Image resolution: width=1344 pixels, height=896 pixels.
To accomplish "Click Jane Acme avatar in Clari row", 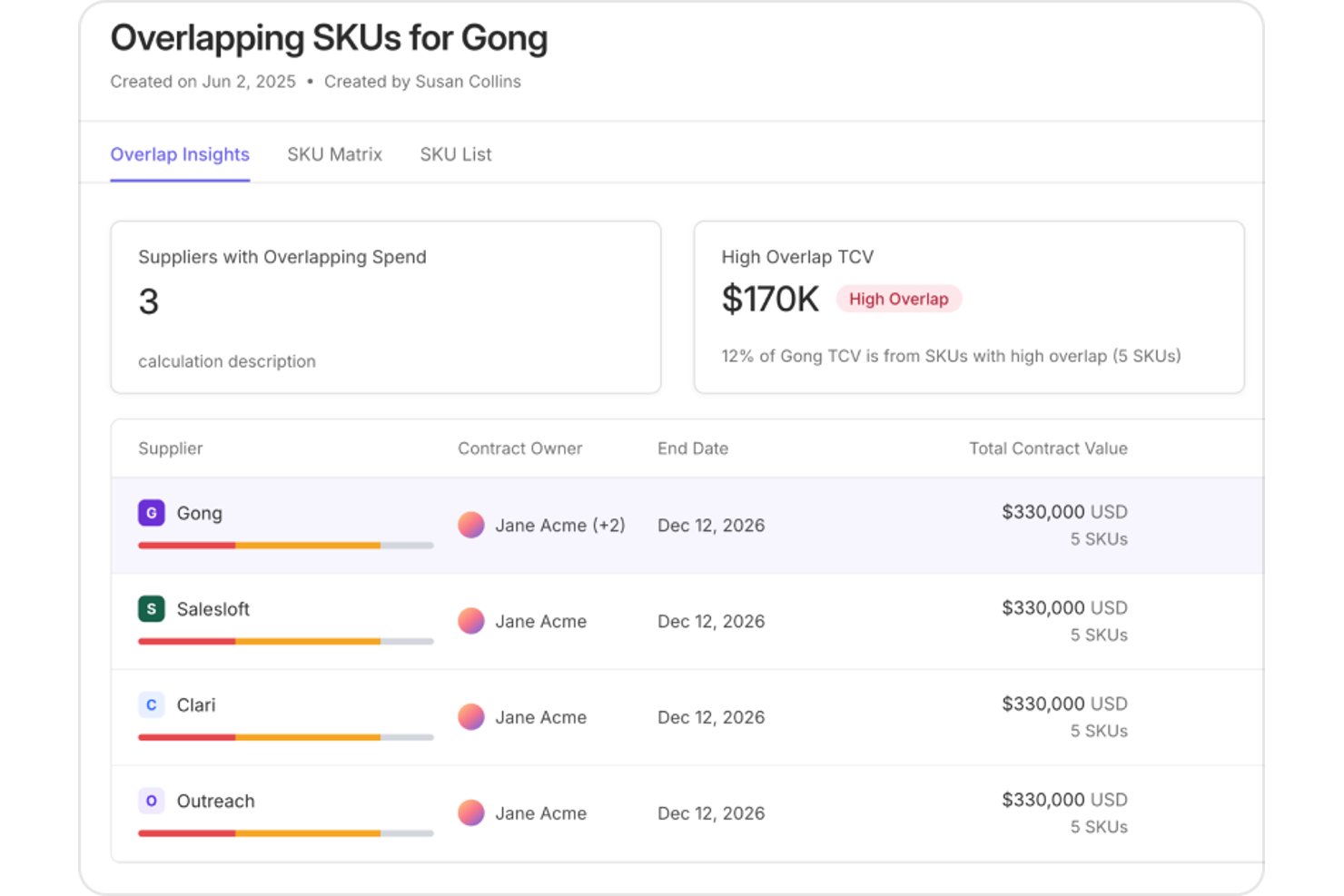I will pos(470,717).
